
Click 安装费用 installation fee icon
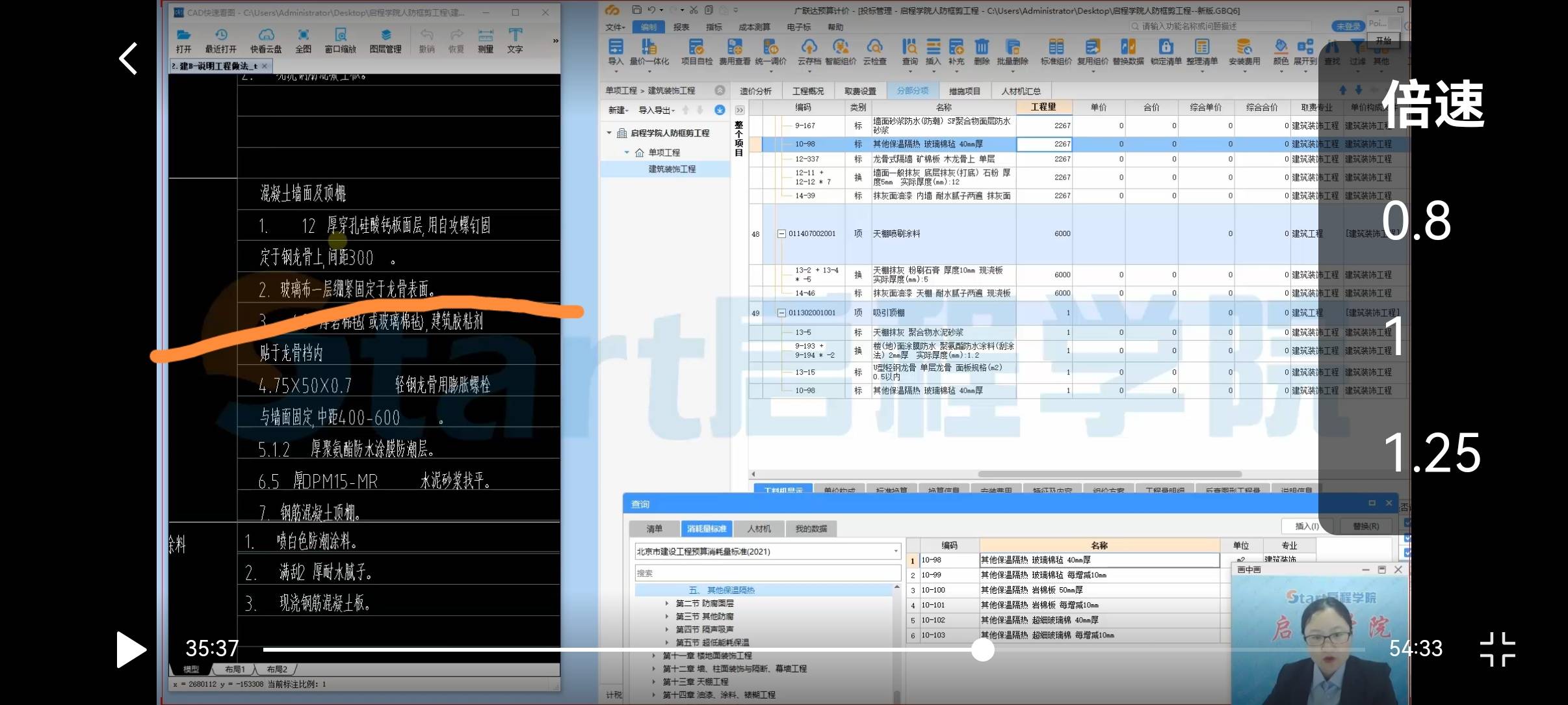click(1244, 52)
